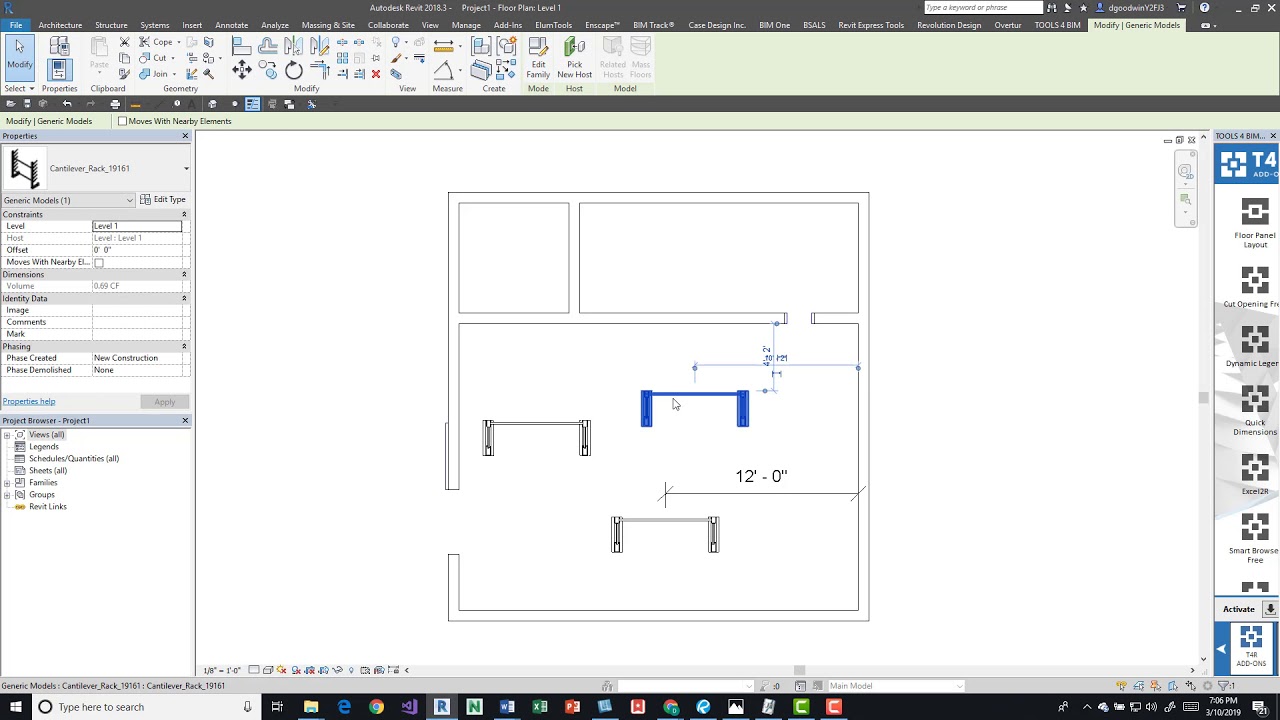Viewport: 1280px width, 720px height.
Task: Select Revit Links in Project Browser
Action: coord(47,507)
